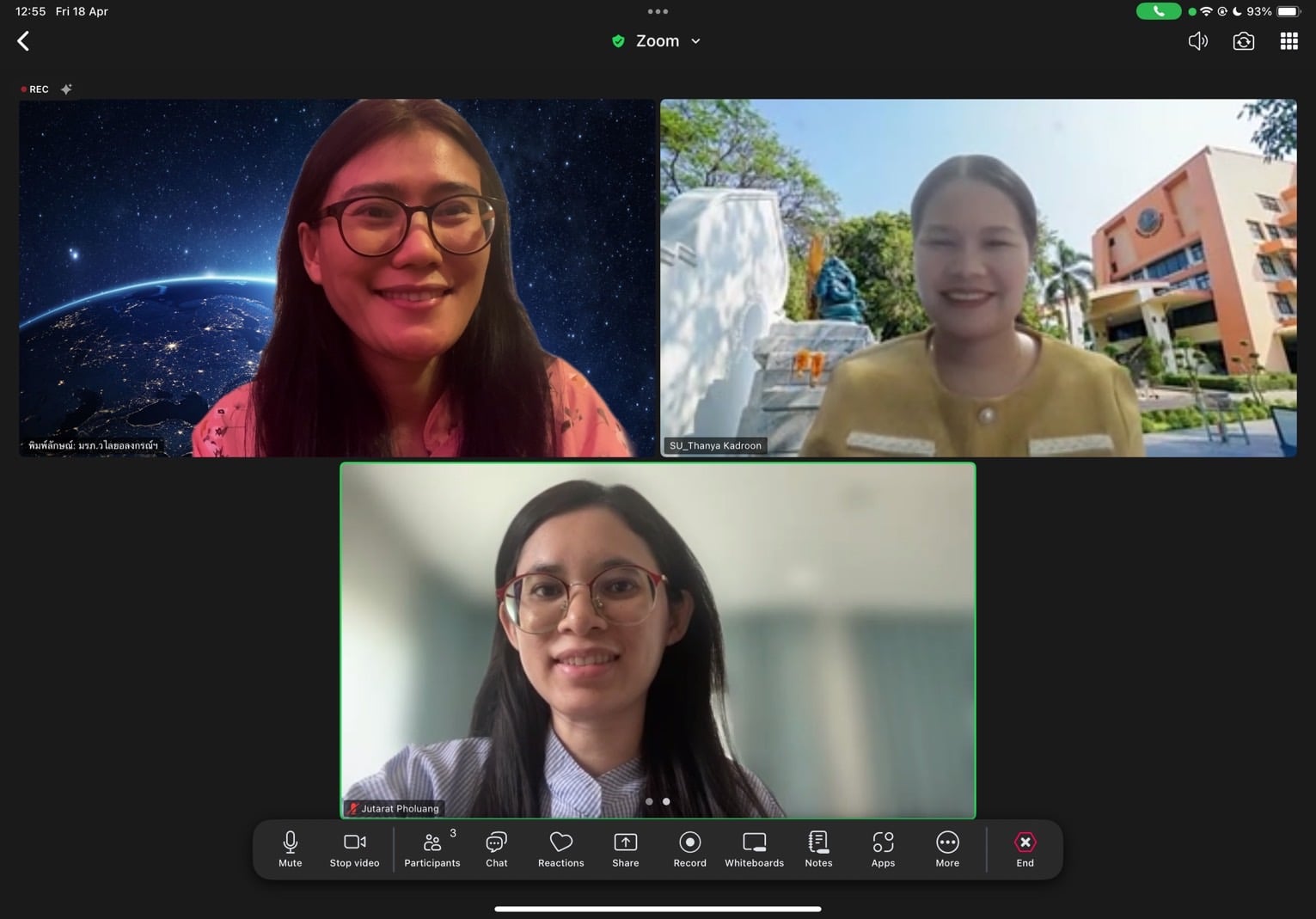The width and height of the screenshot is (1316, 919).
Task: Select the SU_Thanya Kadroon video tile
Action: tap(978, 278)
